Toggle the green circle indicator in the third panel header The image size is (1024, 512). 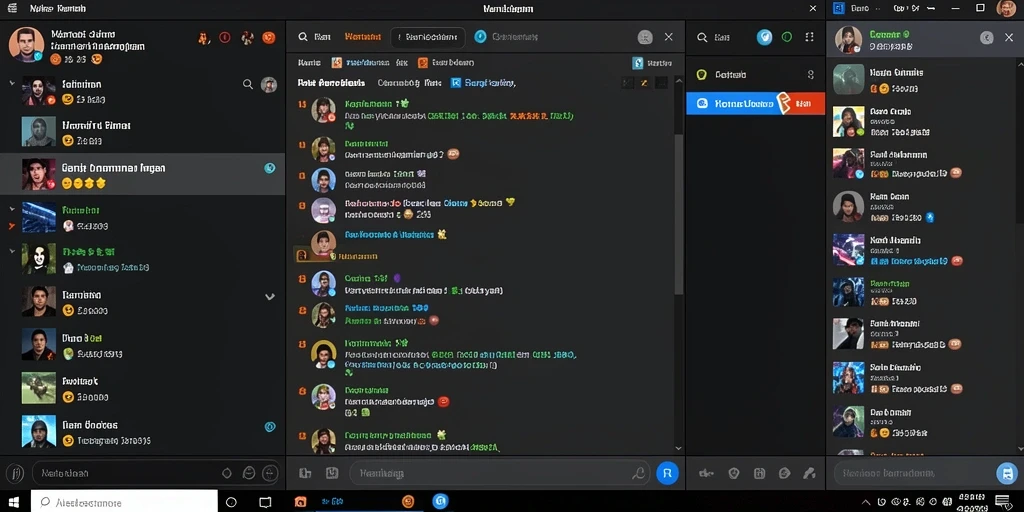[787, 37]
